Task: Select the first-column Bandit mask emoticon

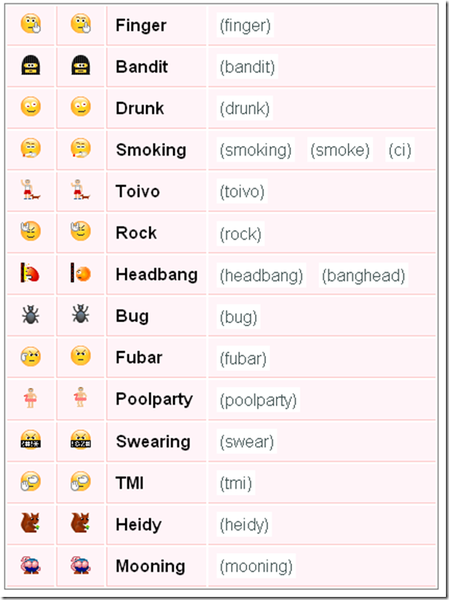Action: pos(31,65)
